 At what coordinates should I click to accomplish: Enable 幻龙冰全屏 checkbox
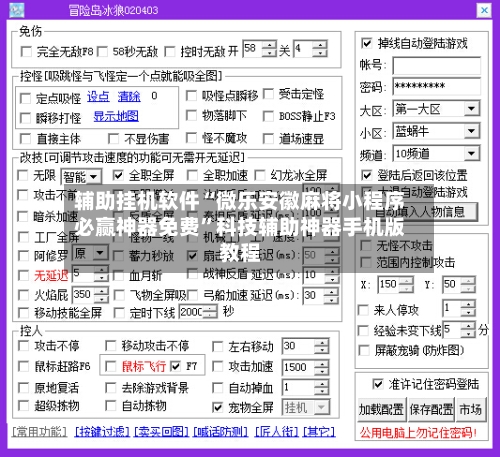tap(259, 175)
